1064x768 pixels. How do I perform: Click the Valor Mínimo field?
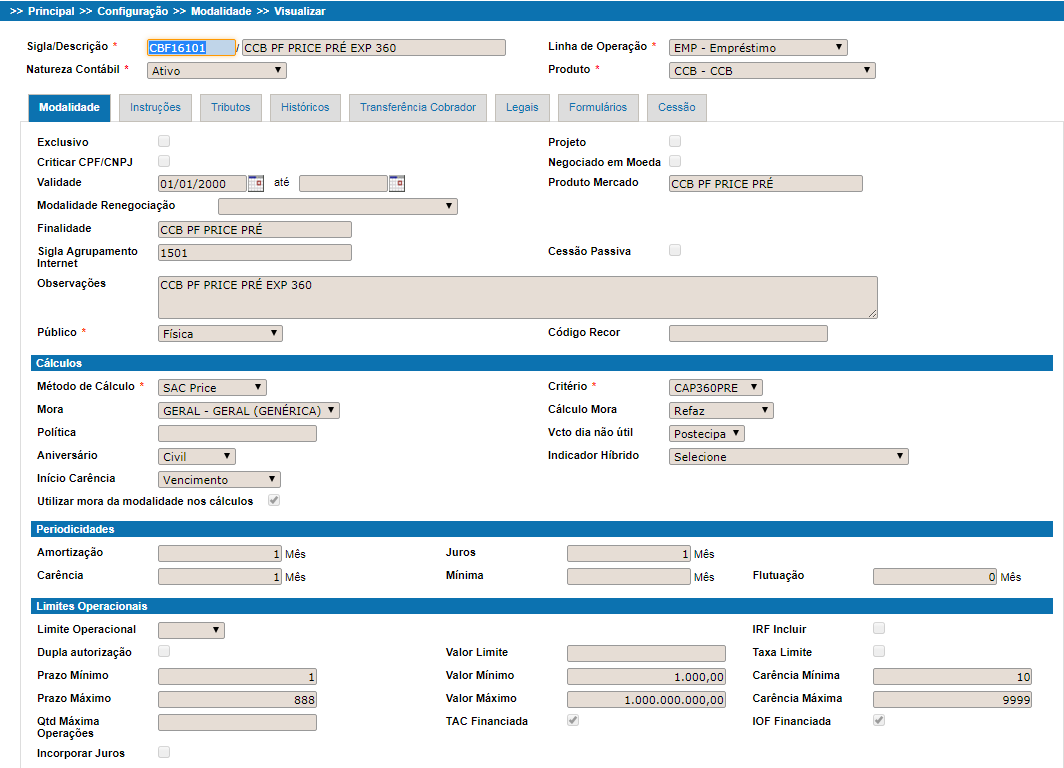(x=646, y=676)
